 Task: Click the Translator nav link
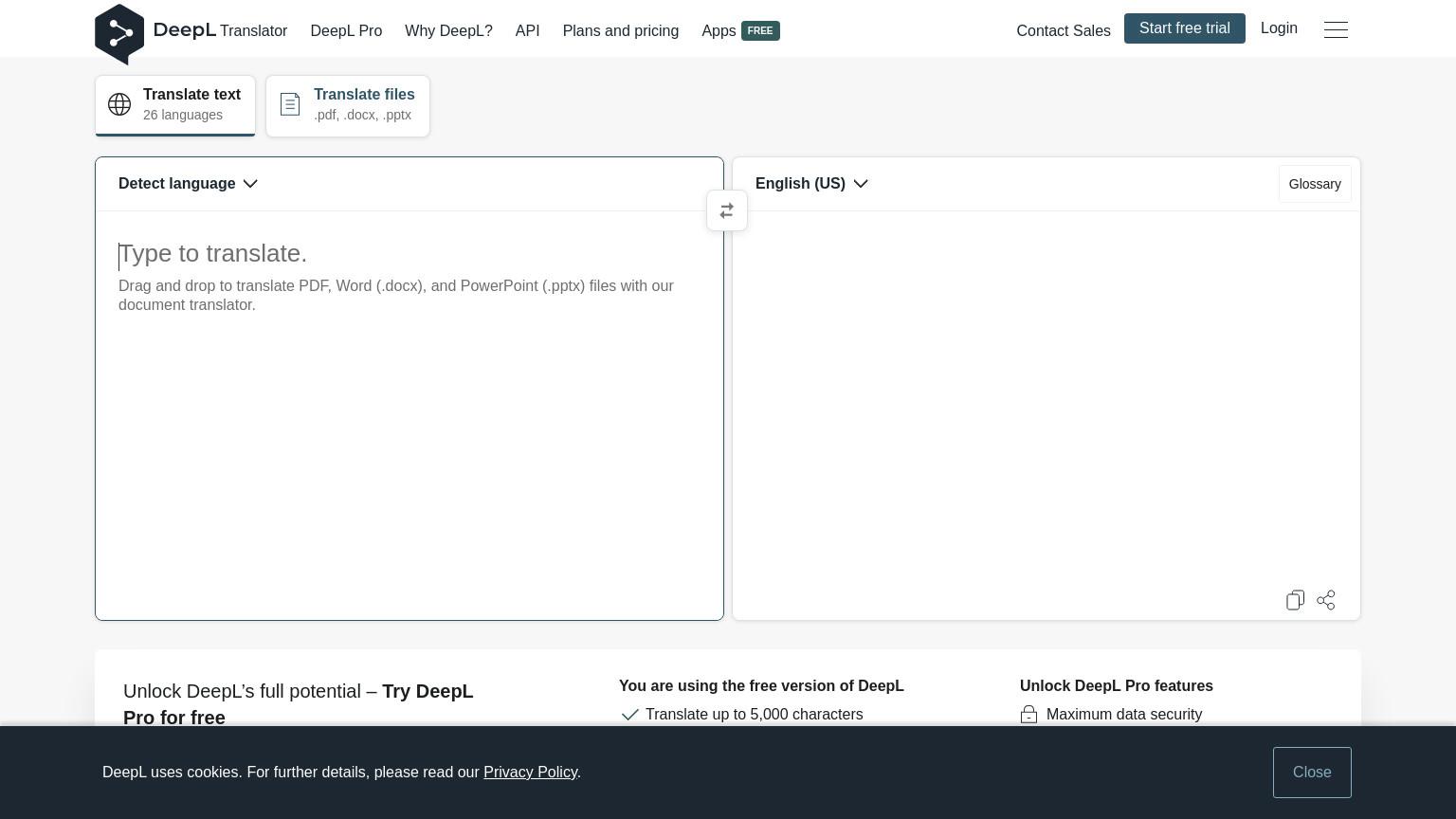253,31
